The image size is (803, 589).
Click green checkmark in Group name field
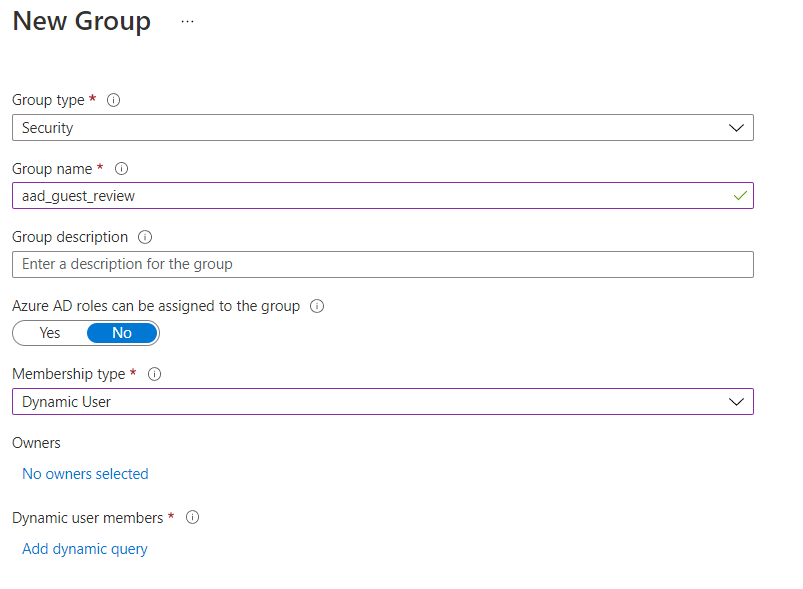coord(739,196)
